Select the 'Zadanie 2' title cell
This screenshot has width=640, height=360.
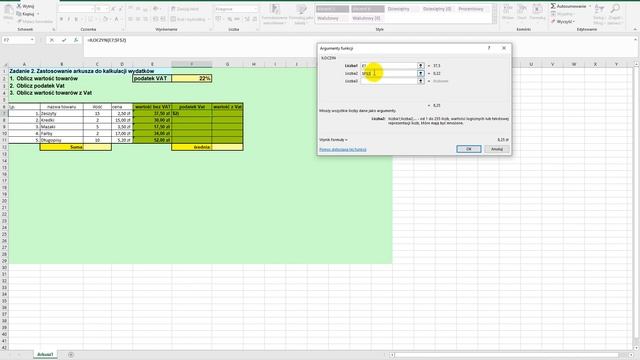pyautogui.click(x=82, y=71)
